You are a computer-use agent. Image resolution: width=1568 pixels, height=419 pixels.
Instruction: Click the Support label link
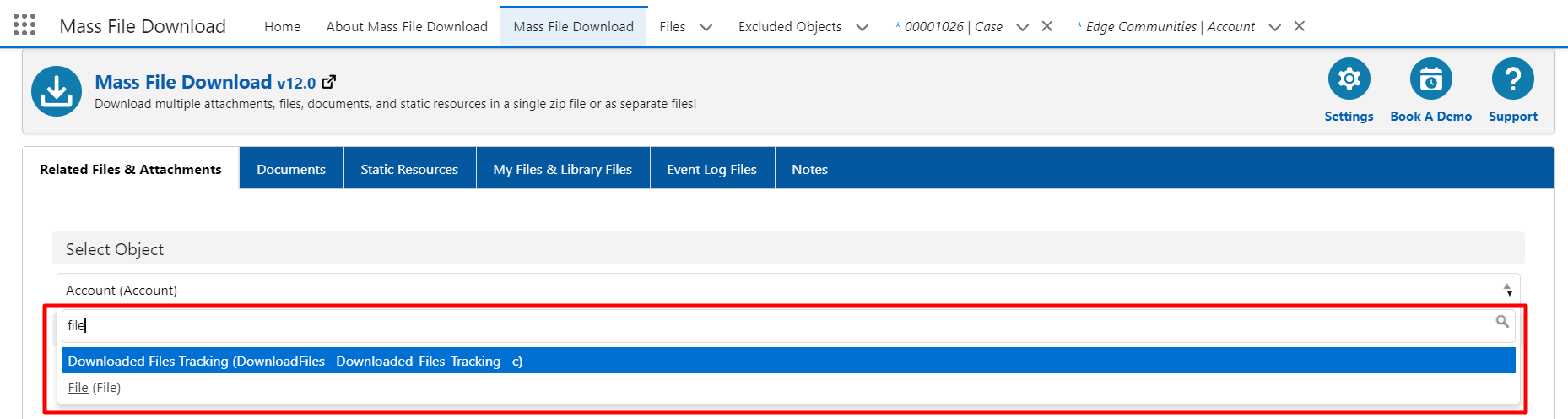click(1512, 117)
